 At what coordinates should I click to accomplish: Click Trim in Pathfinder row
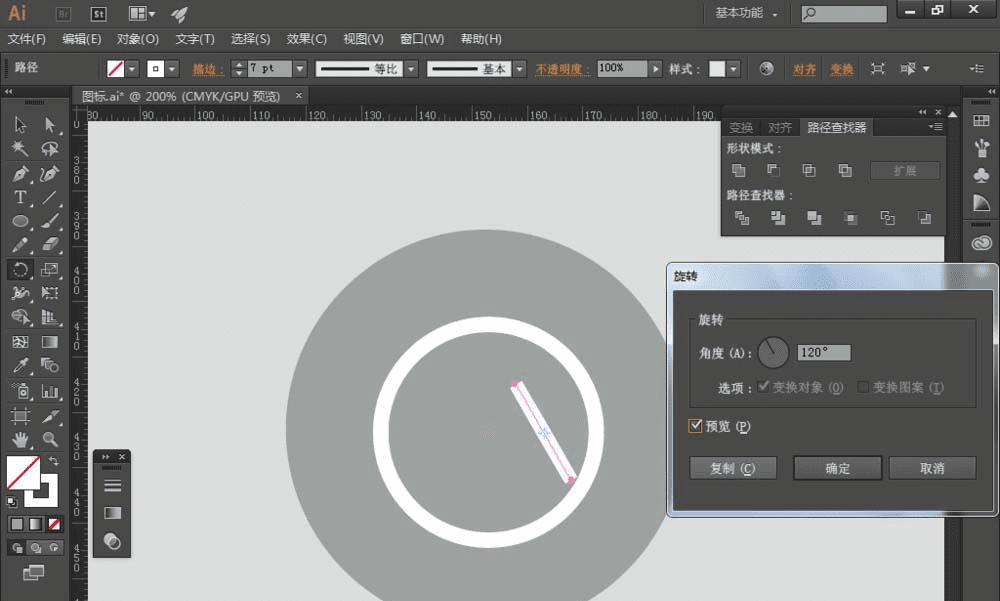(x=777, y=218)
